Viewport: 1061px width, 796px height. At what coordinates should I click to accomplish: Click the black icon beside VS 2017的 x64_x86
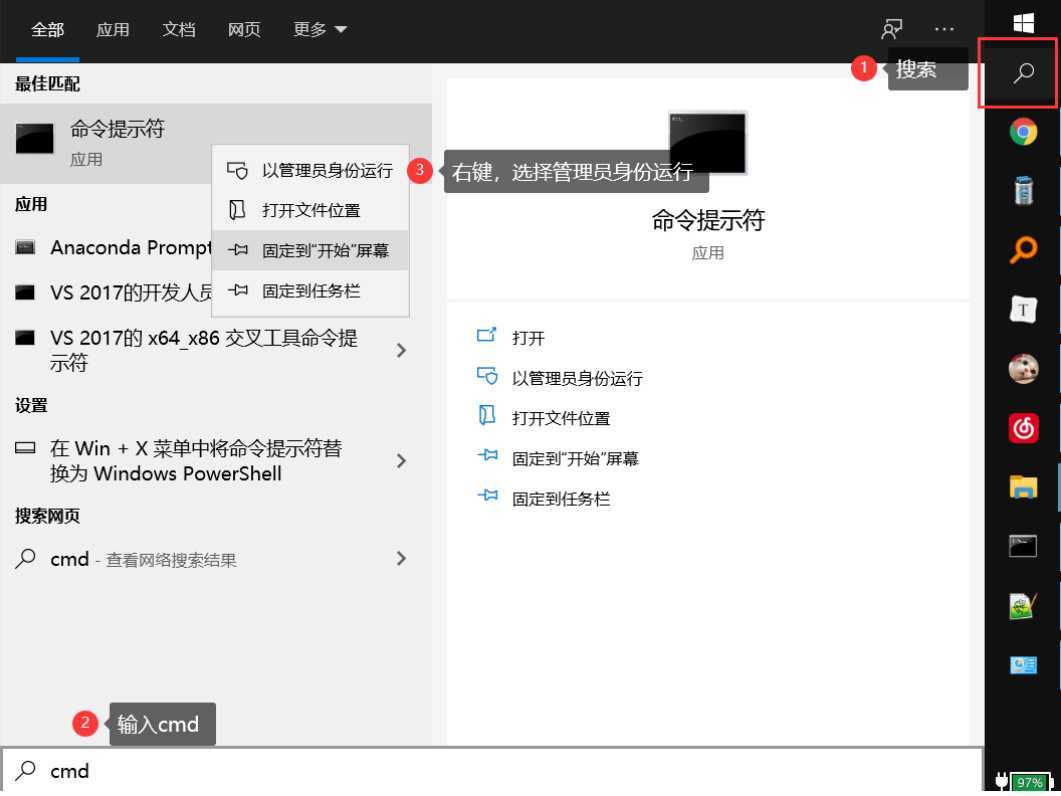pos(25,337)
